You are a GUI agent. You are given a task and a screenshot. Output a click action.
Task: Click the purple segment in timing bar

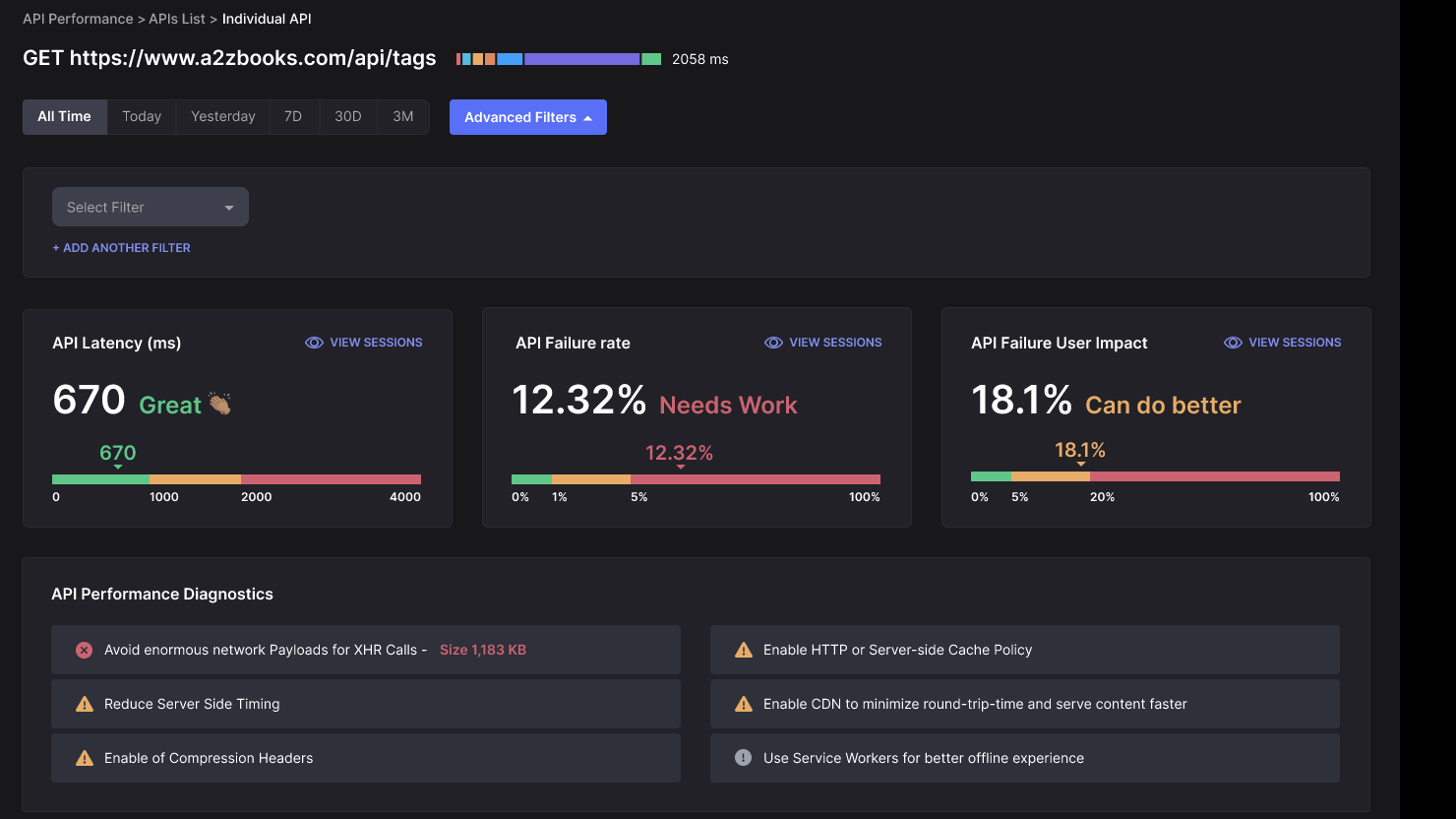(x=581, y=59)
